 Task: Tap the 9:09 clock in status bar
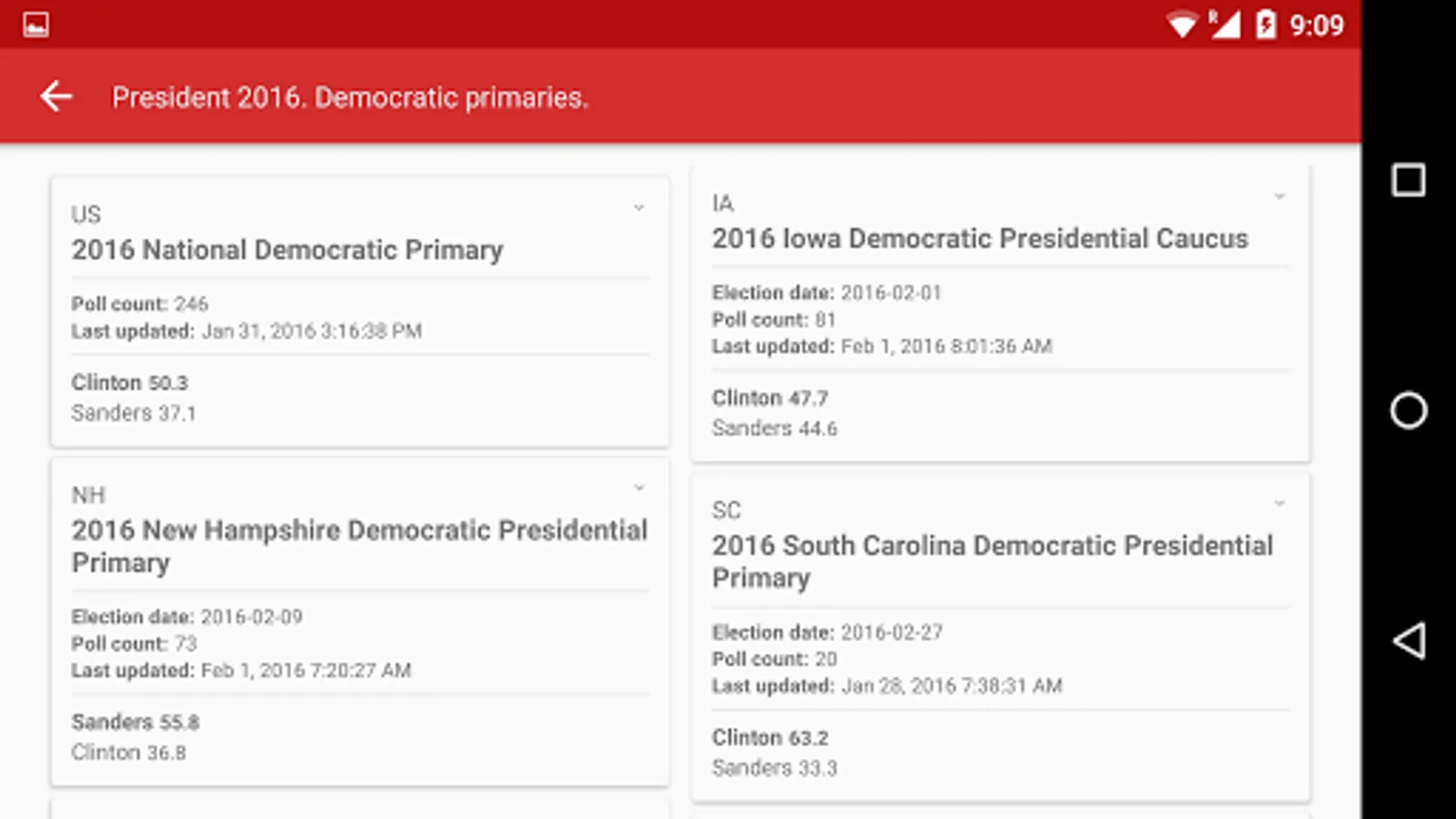click(1316, 25)
